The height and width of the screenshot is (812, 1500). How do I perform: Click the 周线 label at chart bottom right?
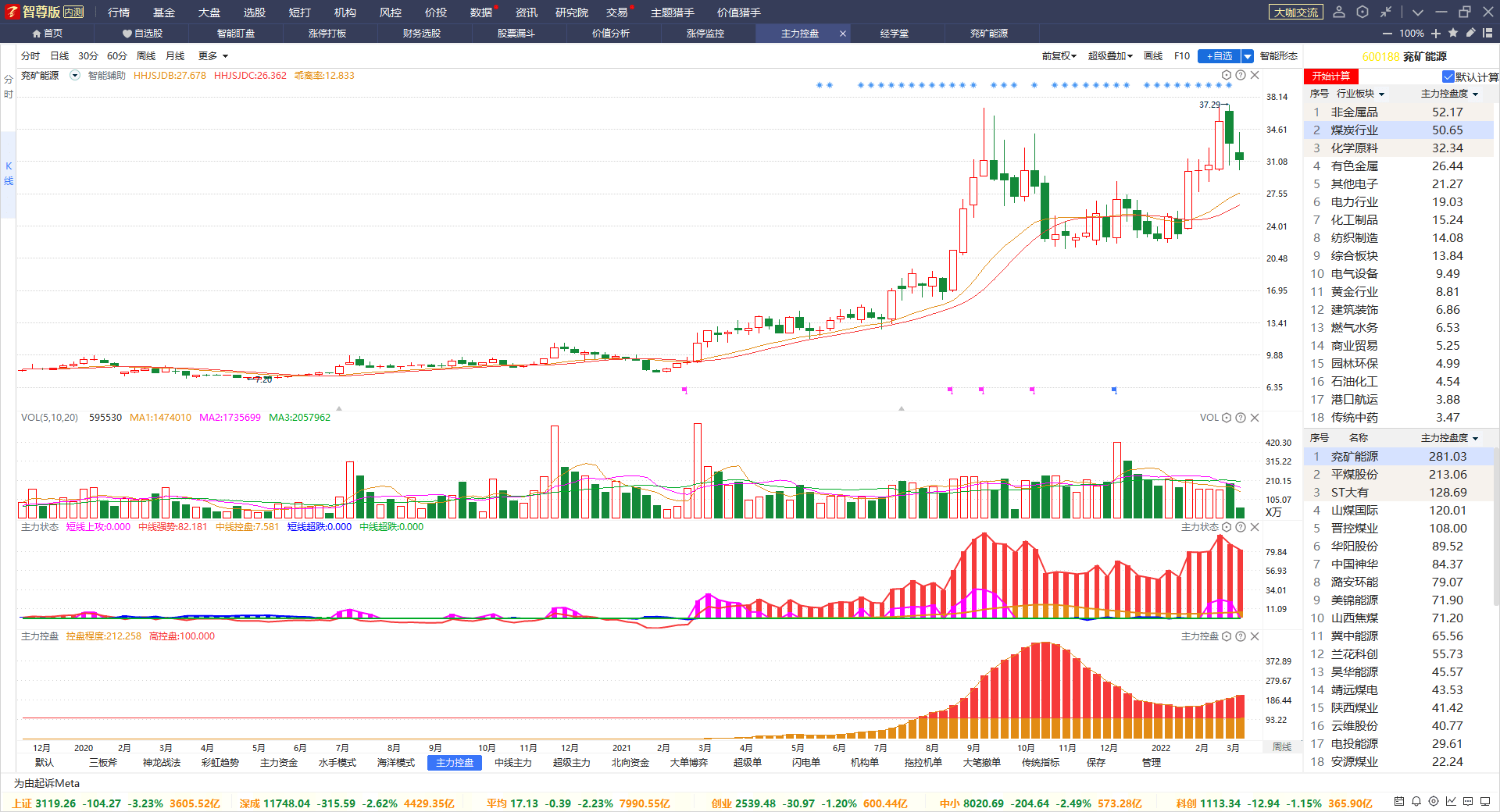pyautogui.click(x=1282, y=747)
